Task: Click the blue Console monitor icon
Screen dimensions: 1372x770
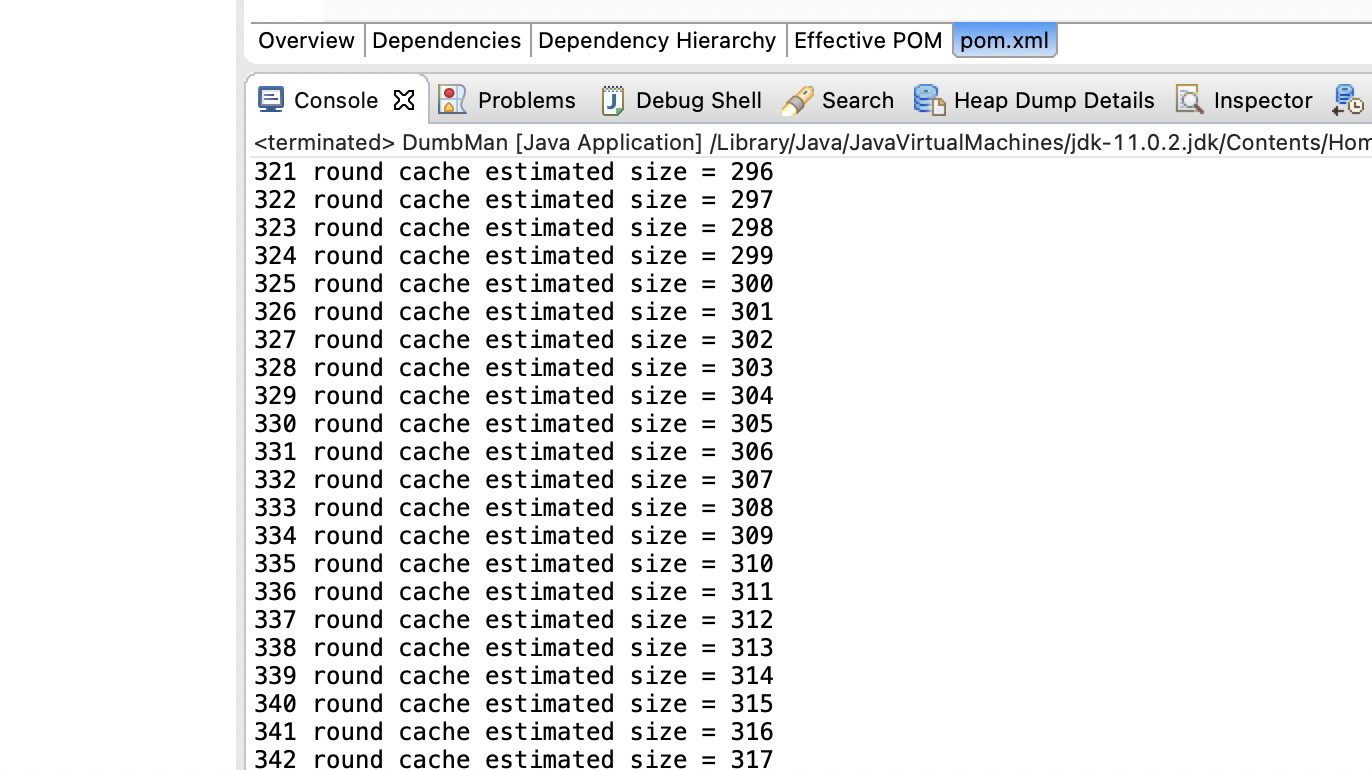Action: [270, 99]
